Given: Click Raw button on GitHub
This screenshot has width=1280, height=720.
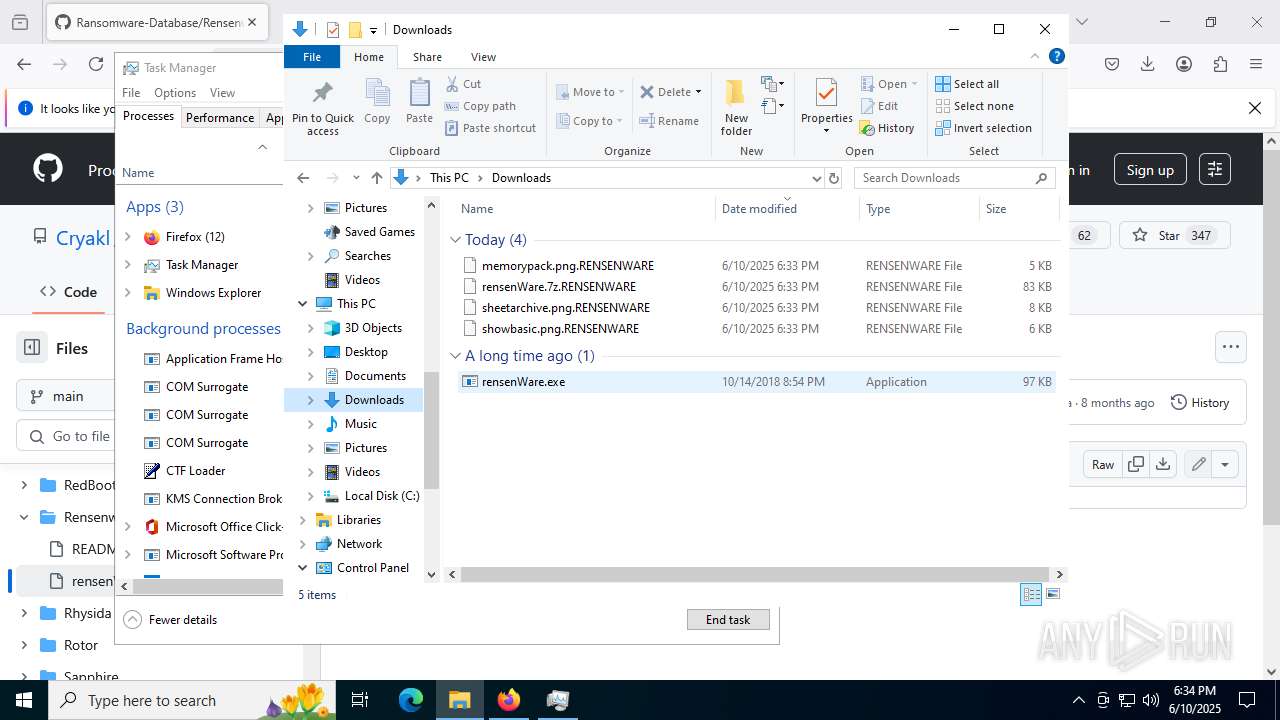Looking at the screenshot, I should pyautogui.click(x=1103, y=464).
